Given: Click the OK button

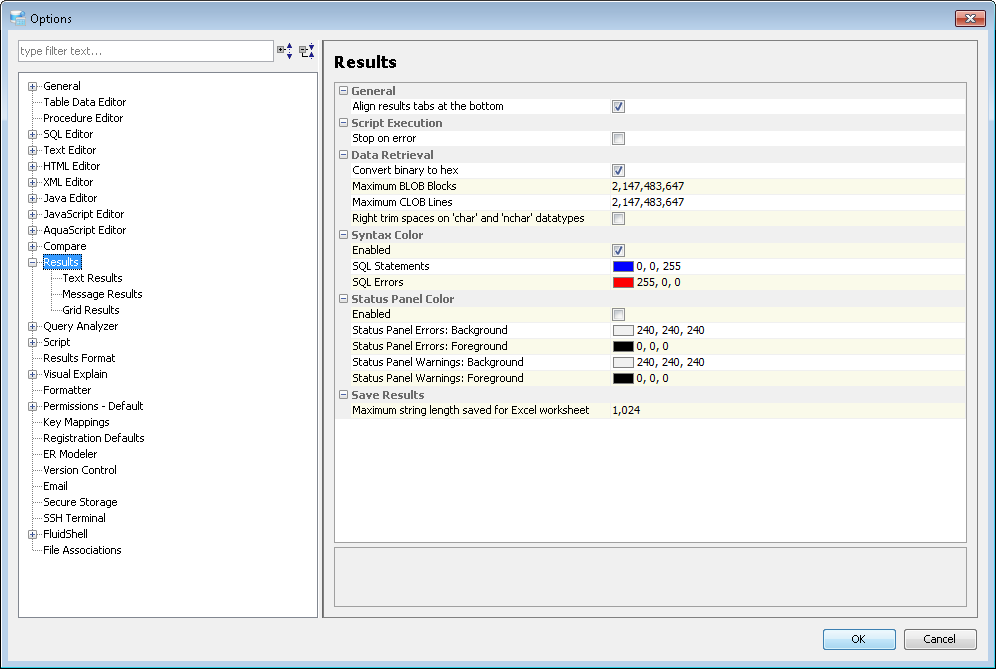Looking at the screenshot, I should (x=859, y=639).
